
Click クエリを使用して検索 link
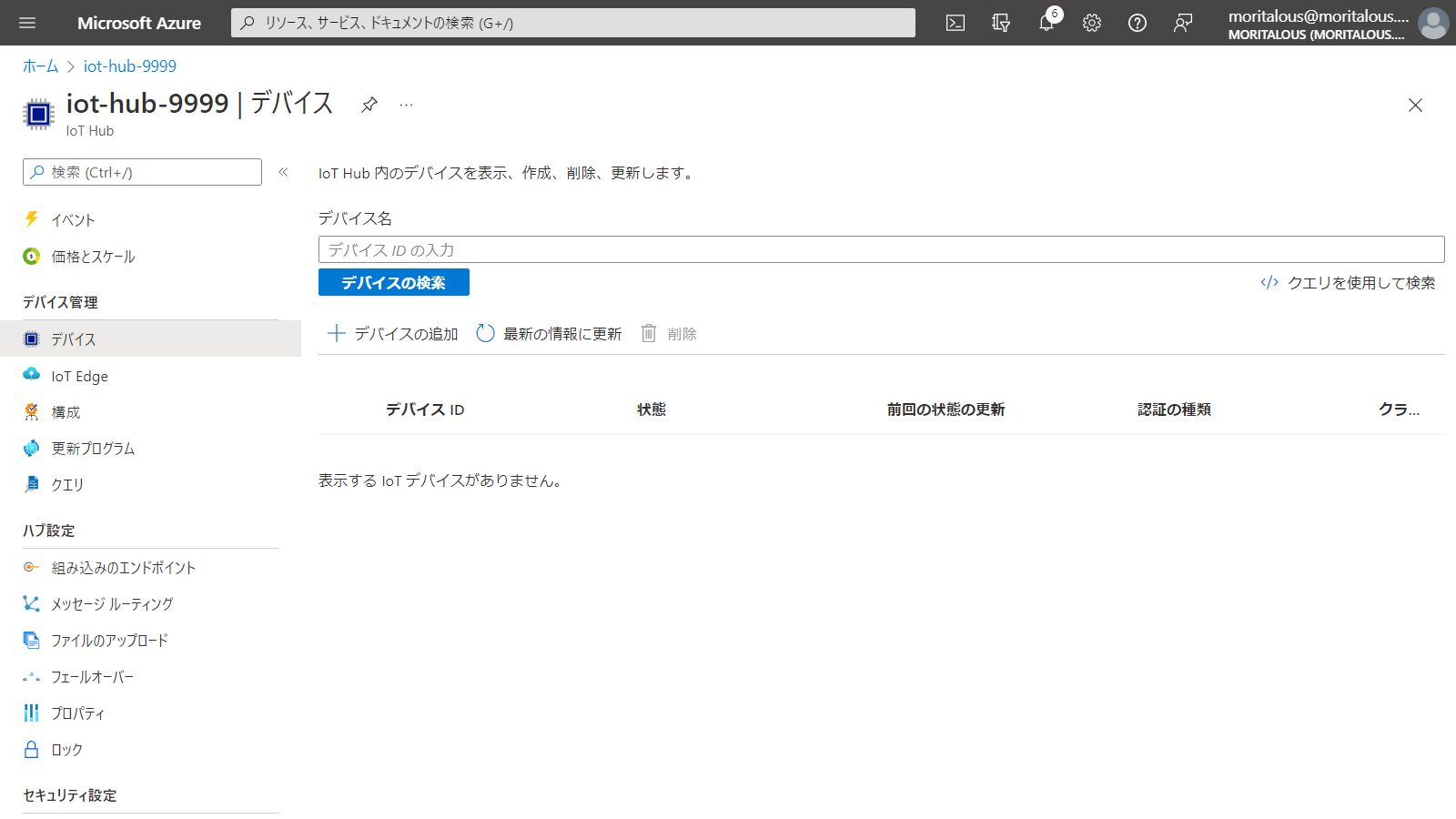pos(1349,283)
